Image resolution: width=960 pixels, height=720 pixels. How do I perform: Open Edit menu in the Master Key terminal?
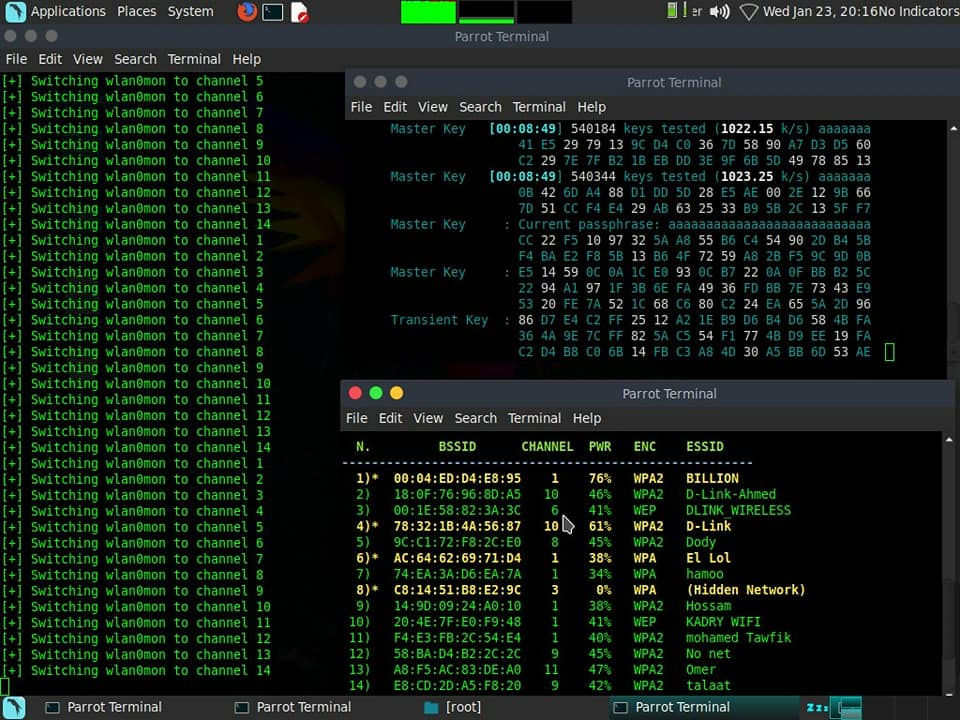(395, 107)
